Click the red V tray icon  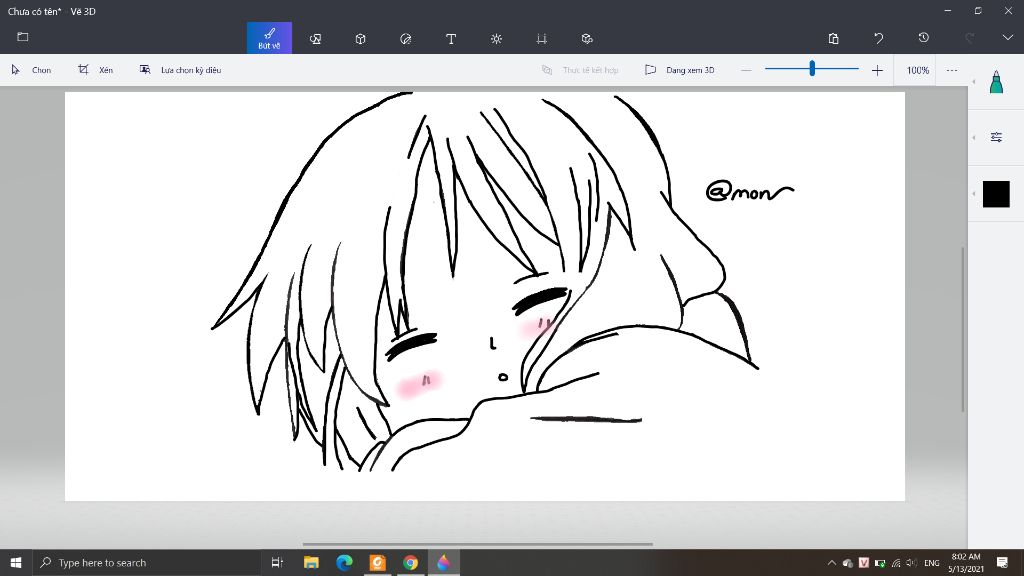point(863,563)
